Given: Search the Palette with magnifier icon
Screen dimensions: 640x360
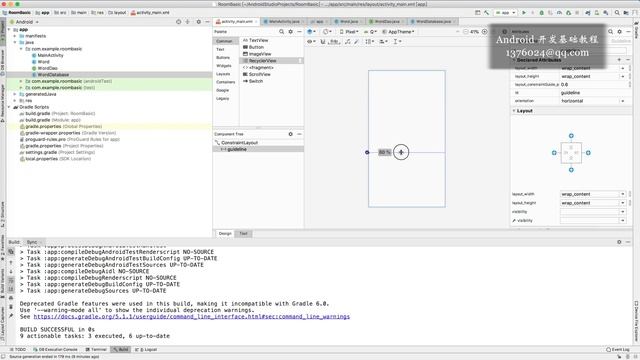Looking at the screenshot, I should (281, 31).
